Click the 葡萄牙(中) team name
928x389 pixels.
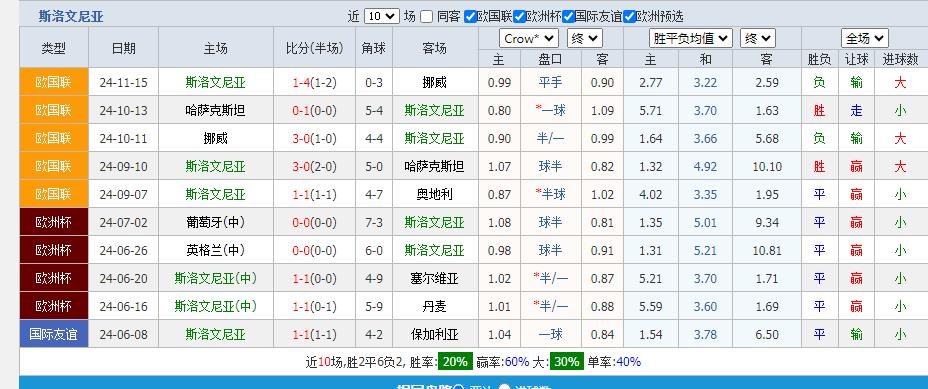215,222
